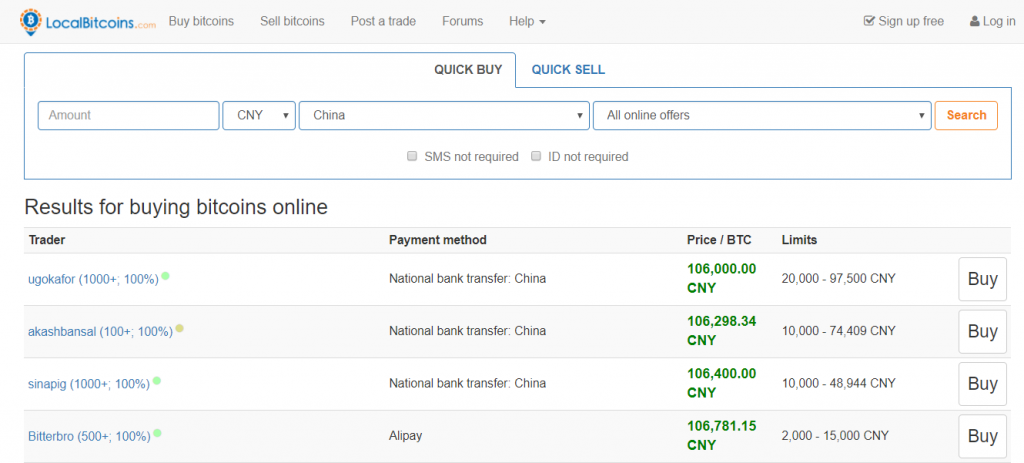1024x463 pixels.
Task: Open the All online offers dropdown
Action: pyautogui.click(x=762, y=116)
